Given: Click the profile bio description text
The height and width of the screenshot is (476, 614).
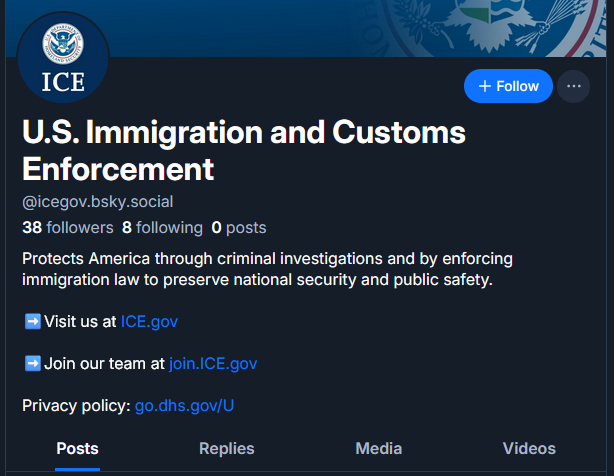Looking at the screenshot, I should pos(267,269).
